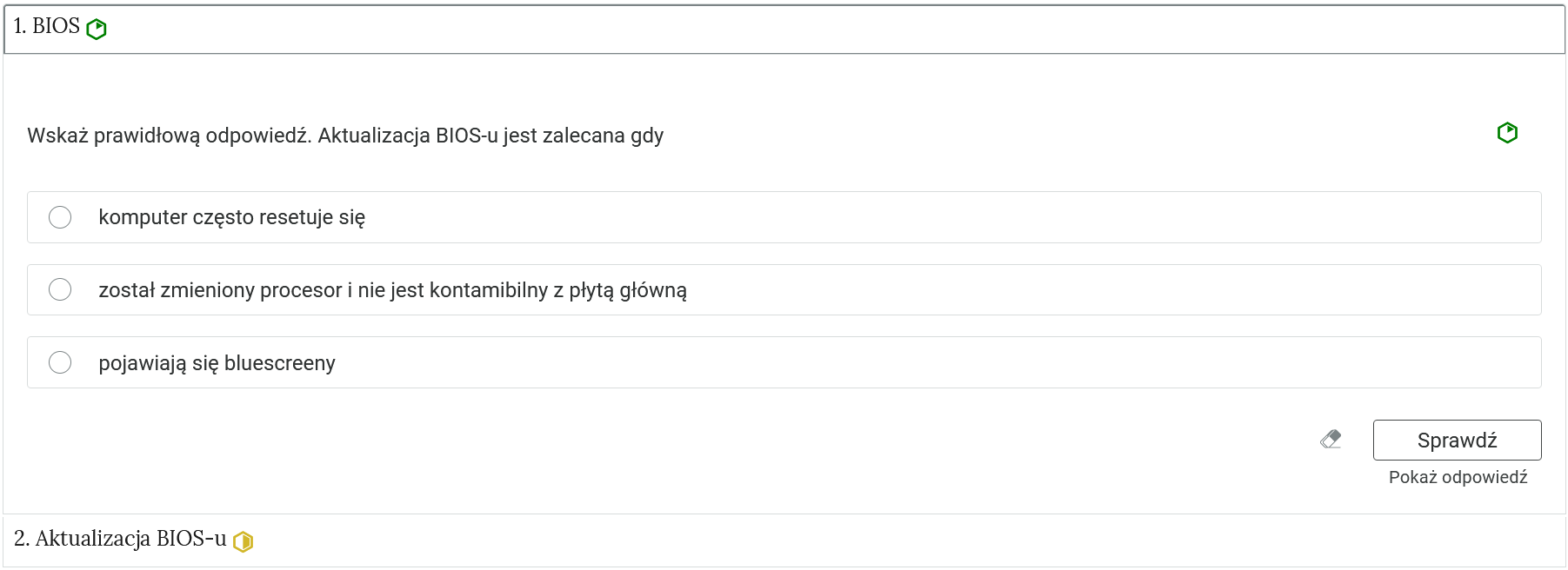Click the answer text about the changed processor

pyautogui.click(x=392, y=290)
